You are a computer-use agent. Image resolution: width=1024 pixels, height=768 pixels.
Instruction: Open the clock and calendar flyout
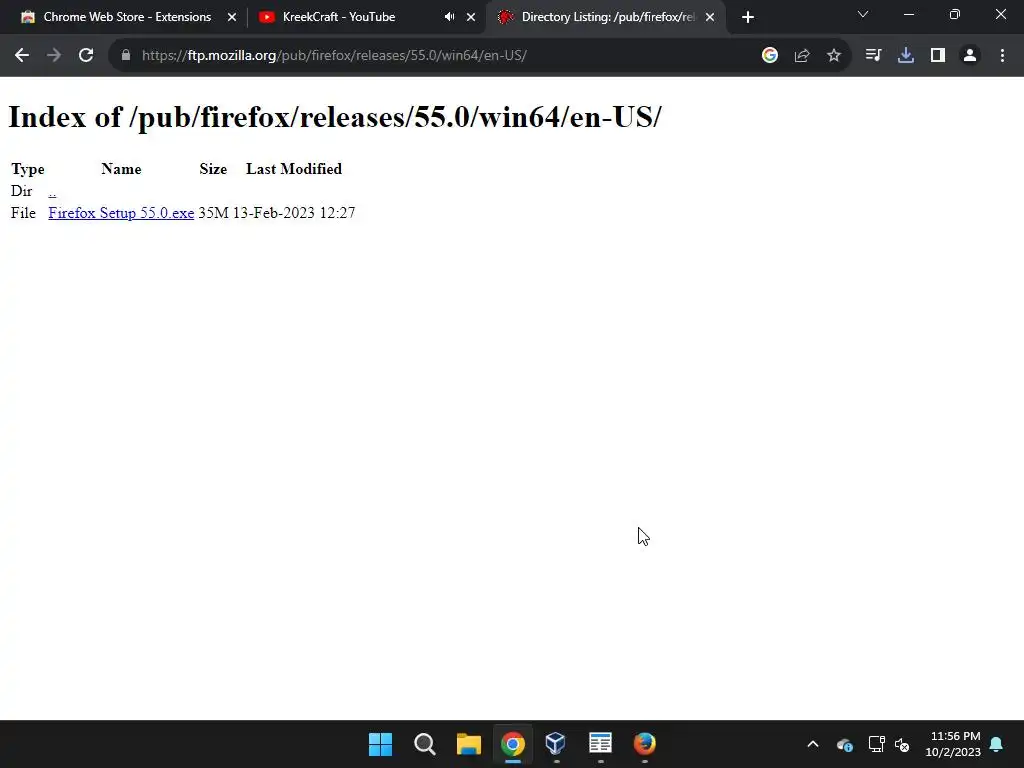coord(953,744)
